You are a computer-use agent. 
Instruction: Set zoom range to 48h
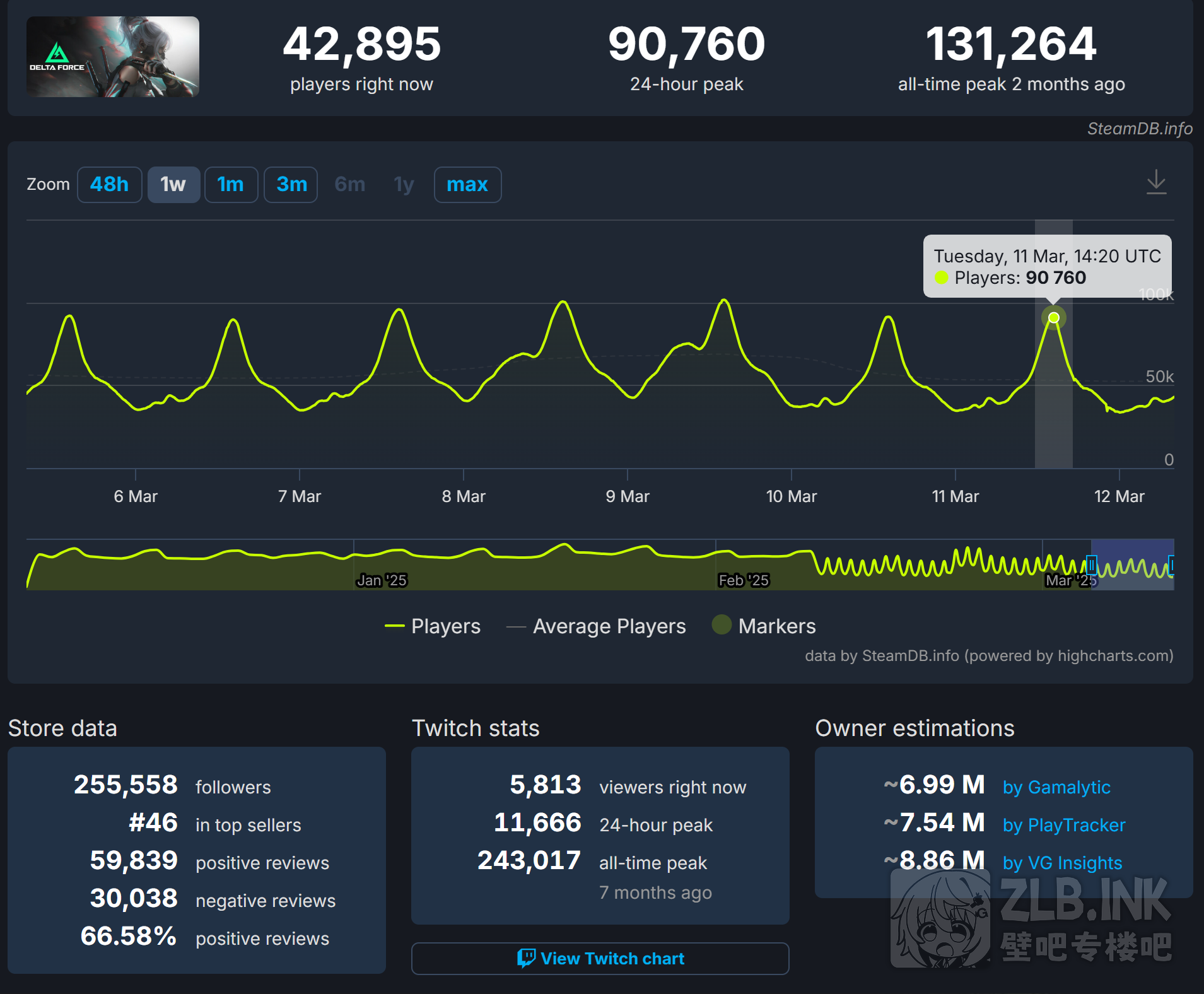[x=109, y=185]
